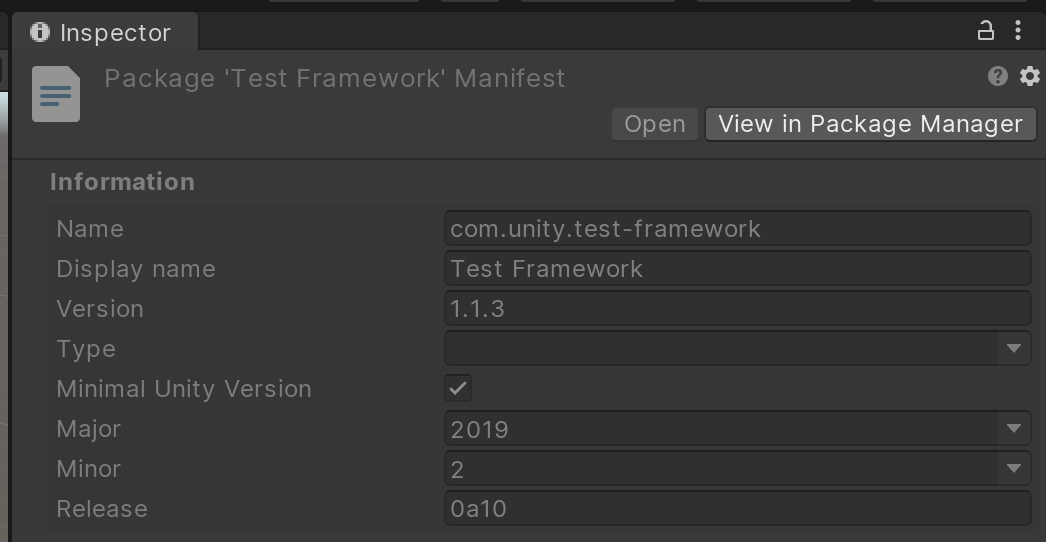This screenshot has height=542, width=1046.
Task: Click the package manifest document icon
Action: pyautogui.click(x=56, y=94)
